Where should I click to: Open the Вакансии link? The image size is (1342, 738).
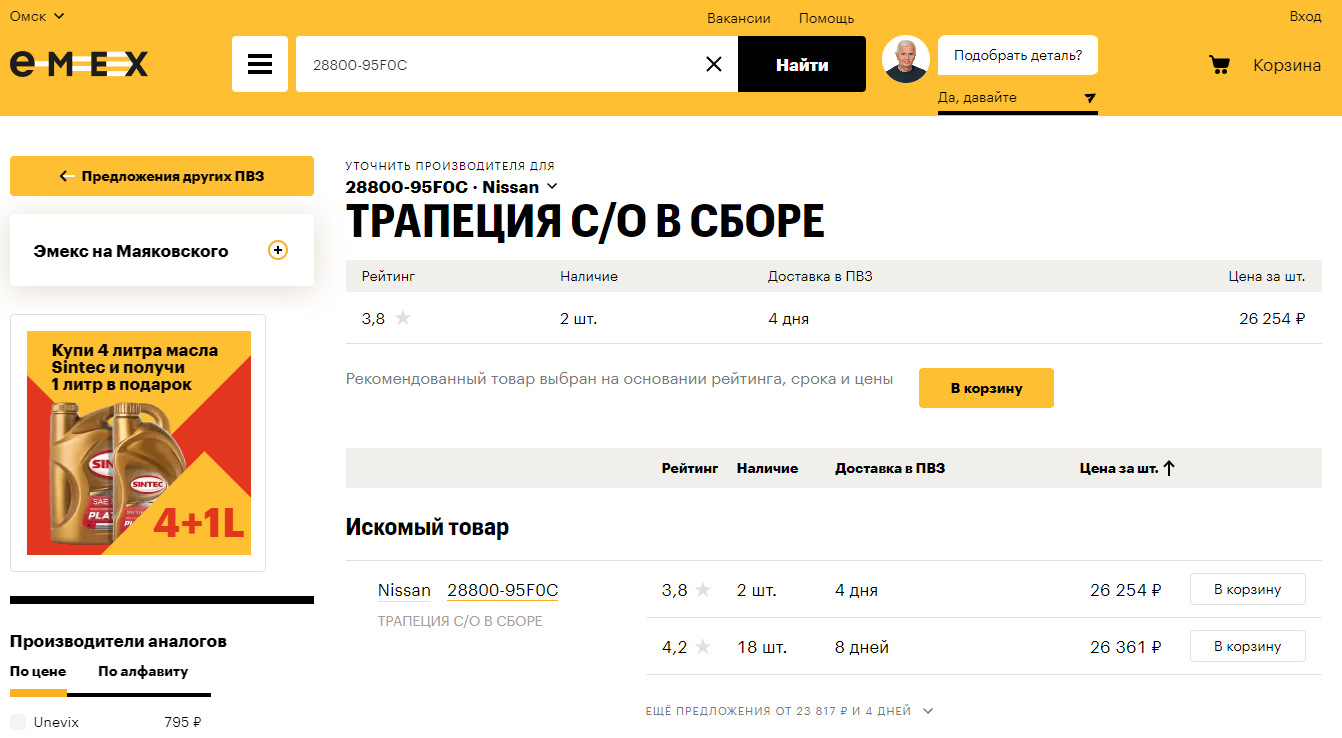pyautogui.click(x=739, y=18)
